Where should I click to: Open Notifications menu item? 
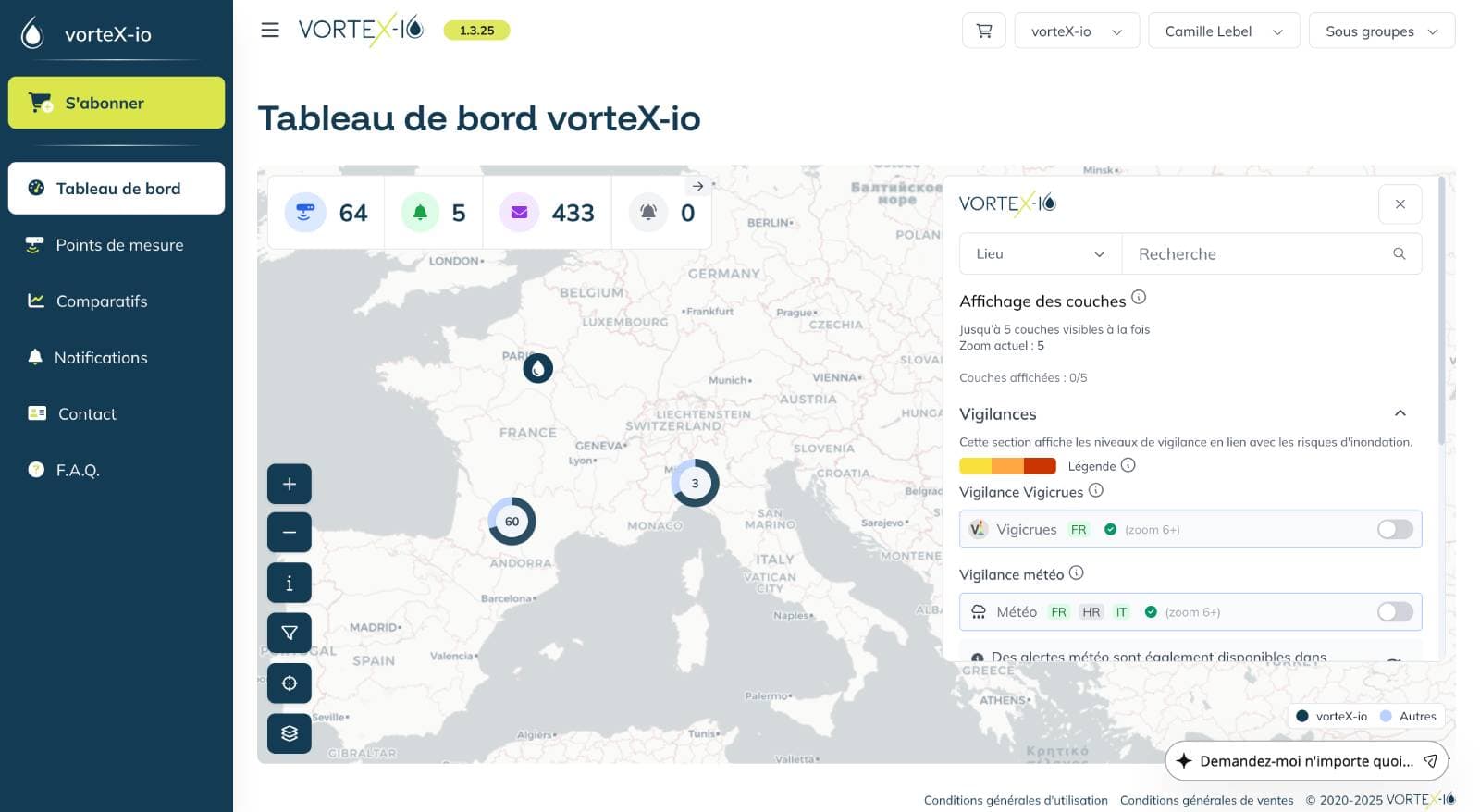pos(117,358)
